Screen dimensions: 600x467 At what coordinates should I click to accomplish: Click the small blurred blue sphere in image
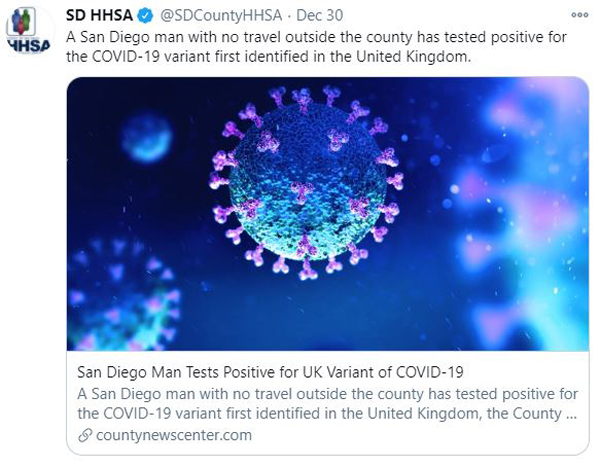(147, 139)
